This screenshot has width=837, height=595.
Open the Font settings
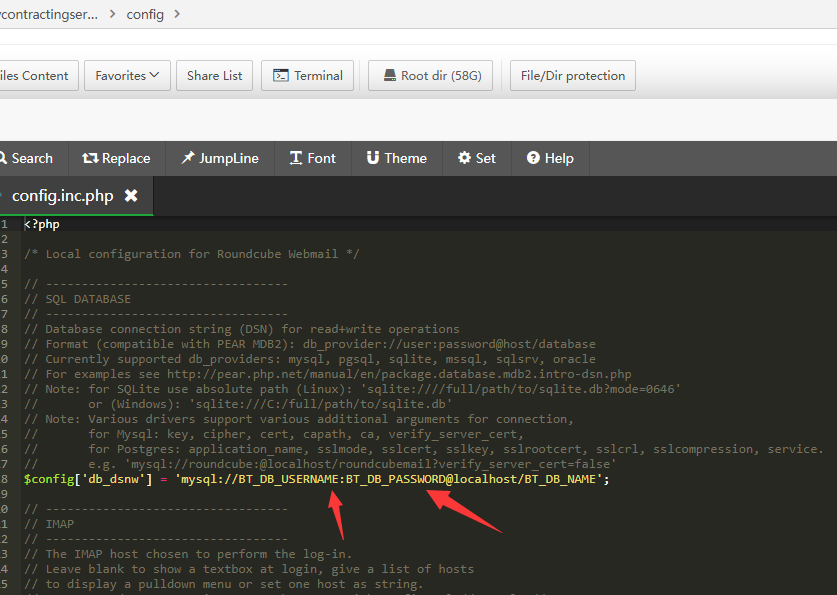click(313, 158)
